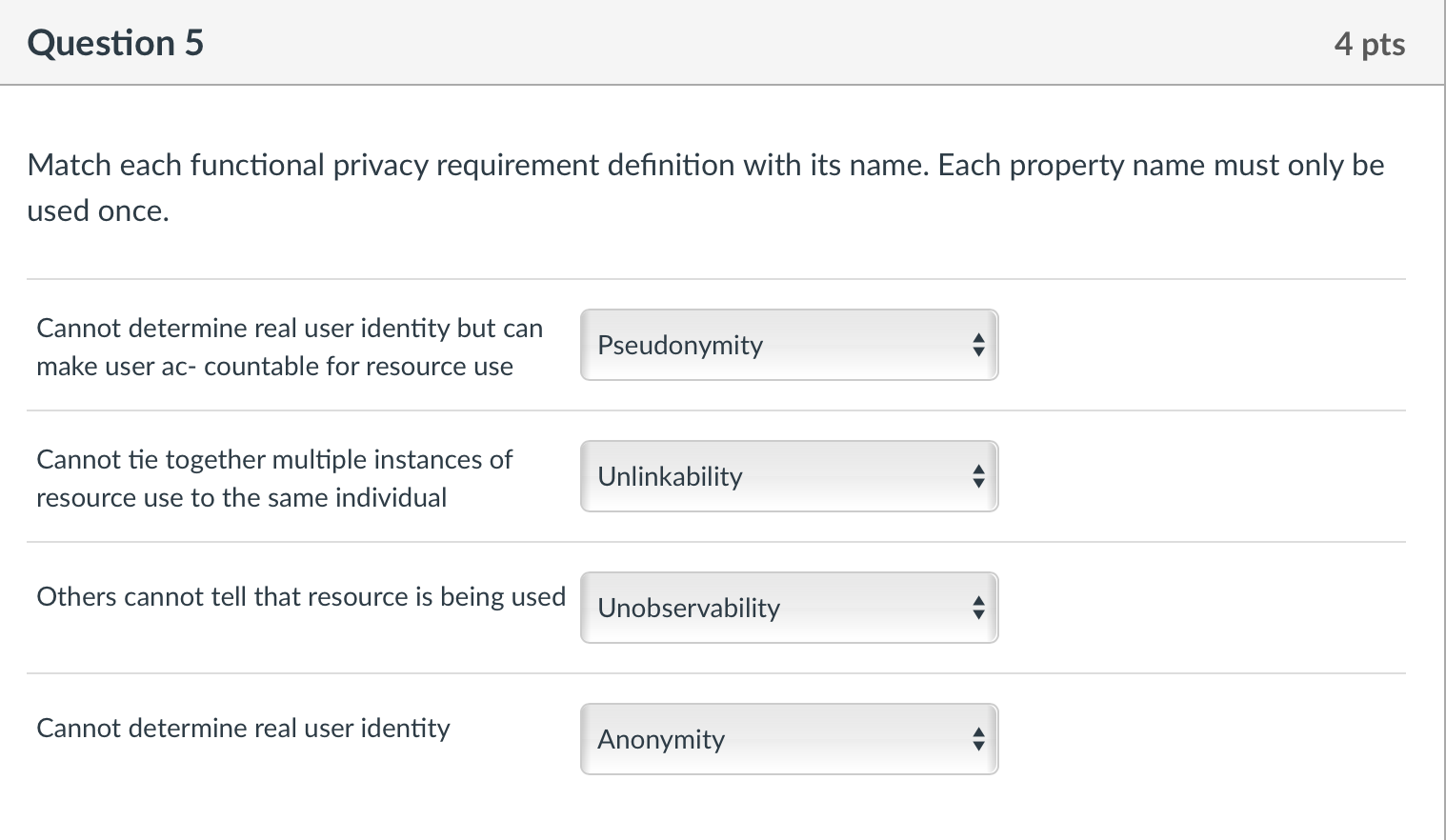Click "resource use to the same individual" line
The image size is (1446, 840).
pyautogui.click(x=241, y=498)
